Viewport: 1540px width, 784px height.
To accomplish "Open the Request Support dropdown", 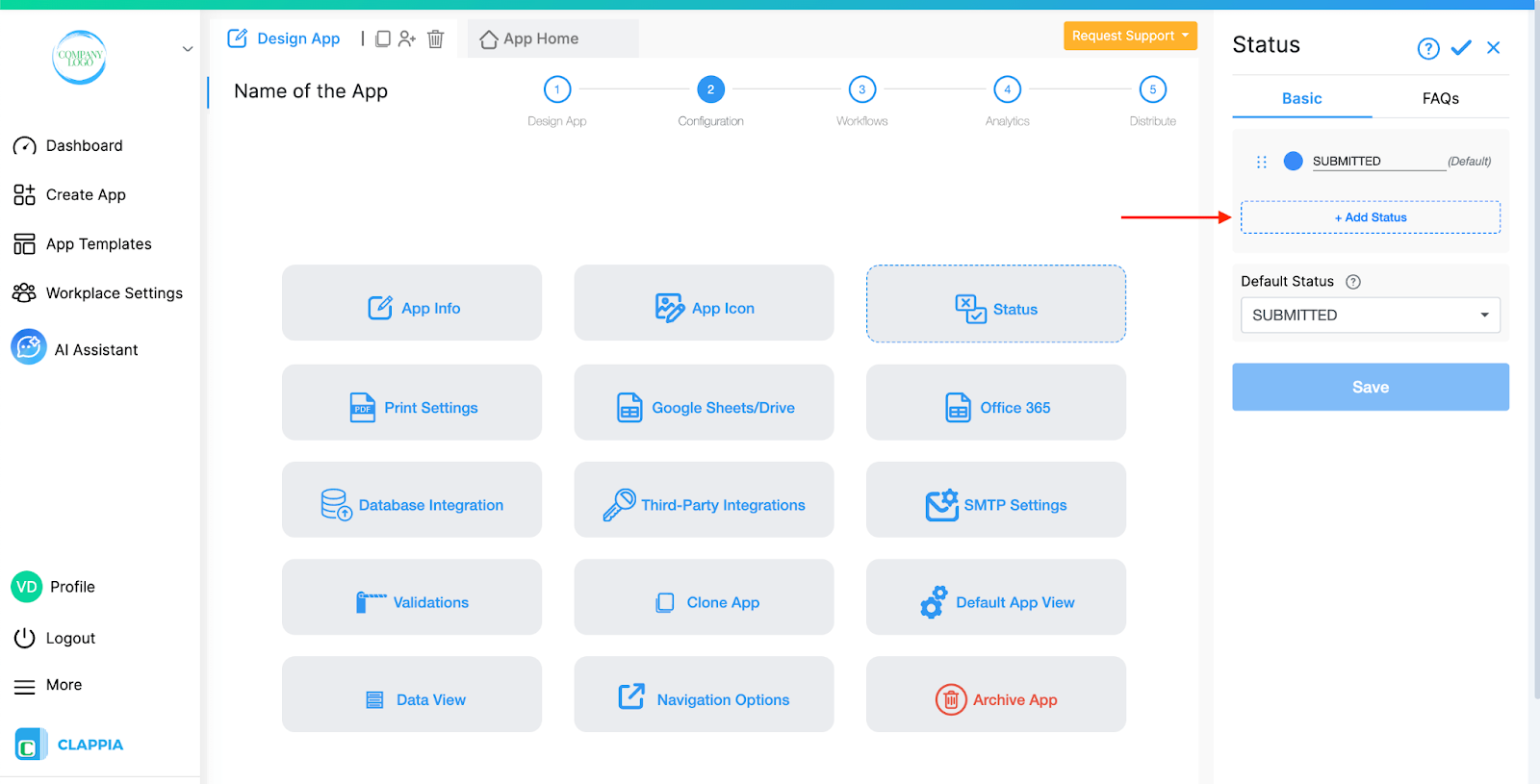I will click(x=1130, y=36).
